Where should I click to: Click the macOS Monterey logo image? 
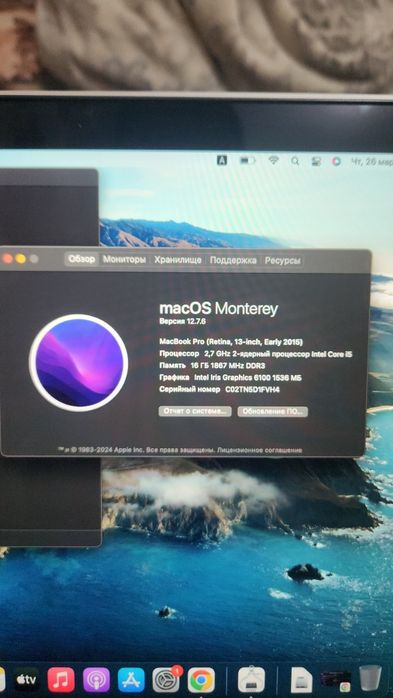(x=79, y=362)
